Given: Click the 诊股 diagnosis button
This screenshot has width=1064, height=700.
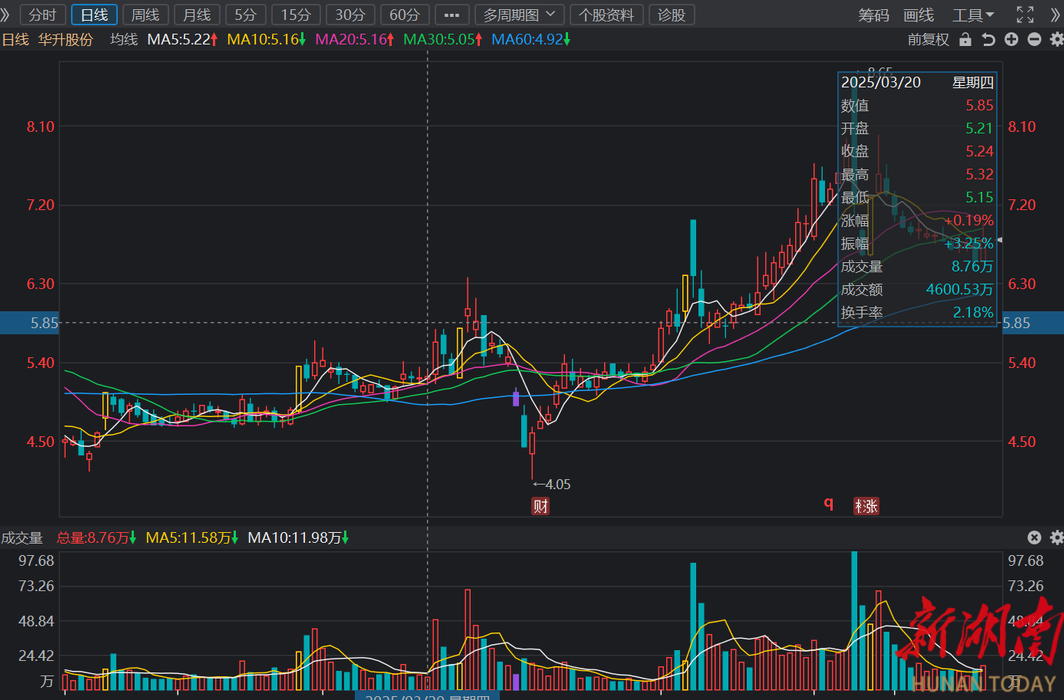Looking at the screenshot, I should click(672, 14).
